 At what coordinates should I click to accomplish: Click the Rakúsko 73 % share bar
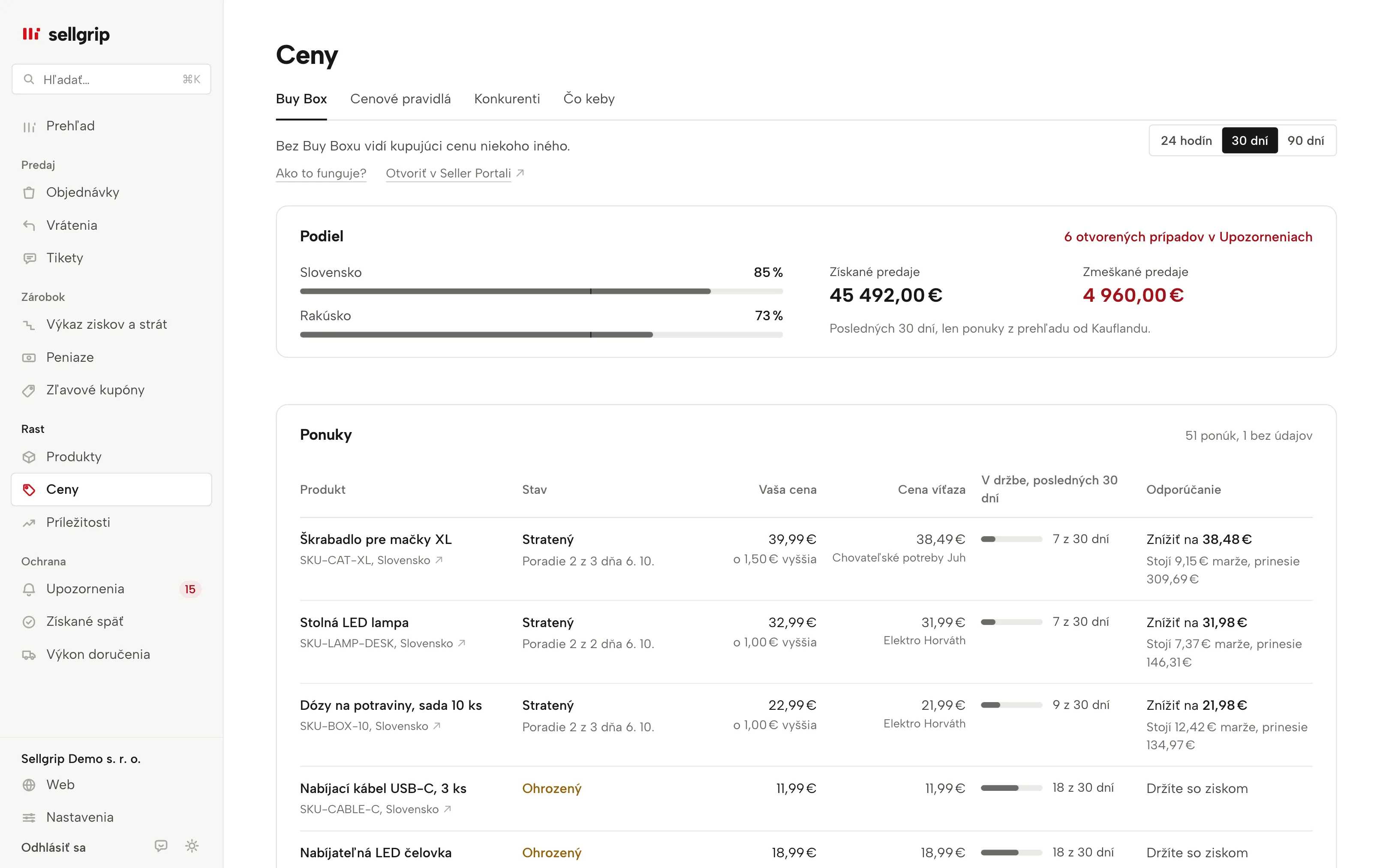[541, 335]
